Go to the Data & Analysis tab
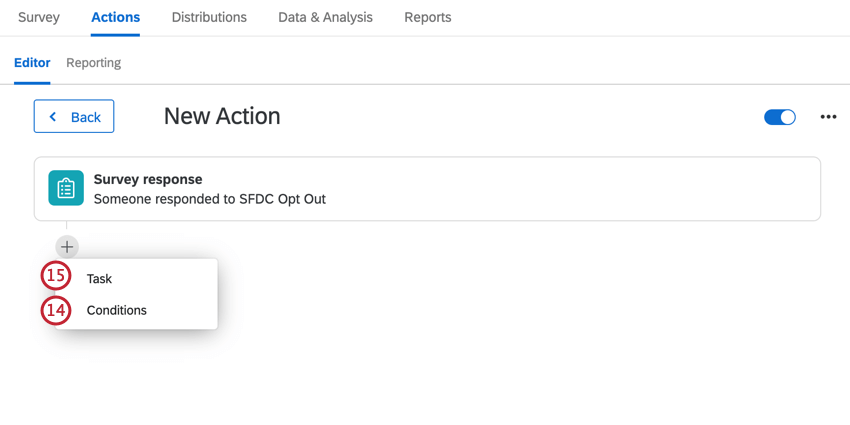The image size is (850, 425). (325, 17)
